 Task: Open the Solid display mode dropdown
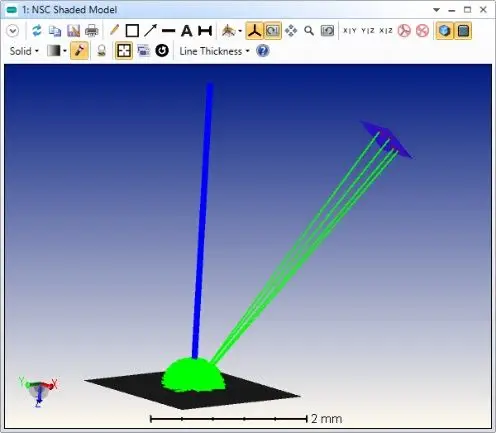click(24, 51)
